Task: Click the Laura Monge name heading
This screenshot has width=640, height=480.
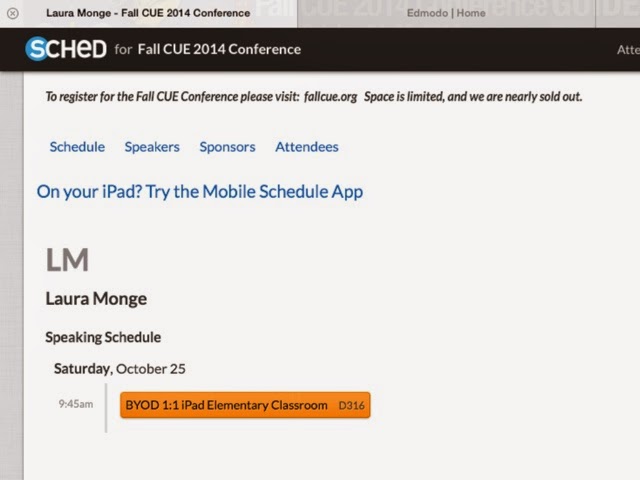Action: pyautogui.click(x=98, y=299)
